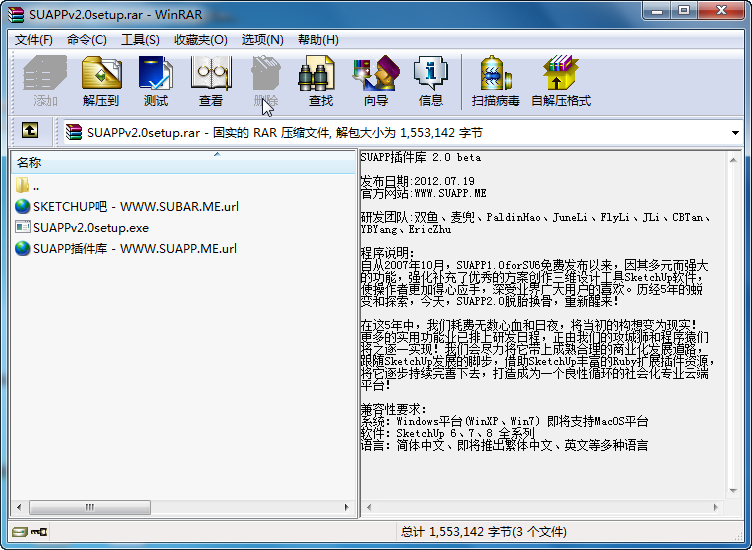Start Virus Scan (扫描病毒)
Viewport: 752px width, 550px height.
(495, 81)
